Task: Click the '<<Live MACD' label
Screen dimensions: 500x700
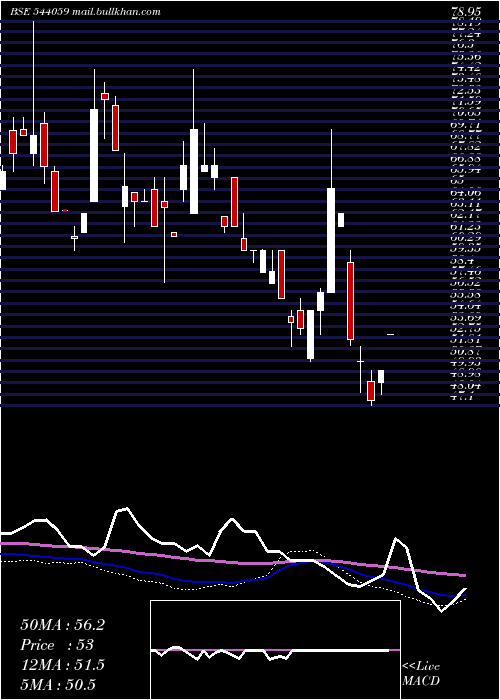Action: click(421, 674)
